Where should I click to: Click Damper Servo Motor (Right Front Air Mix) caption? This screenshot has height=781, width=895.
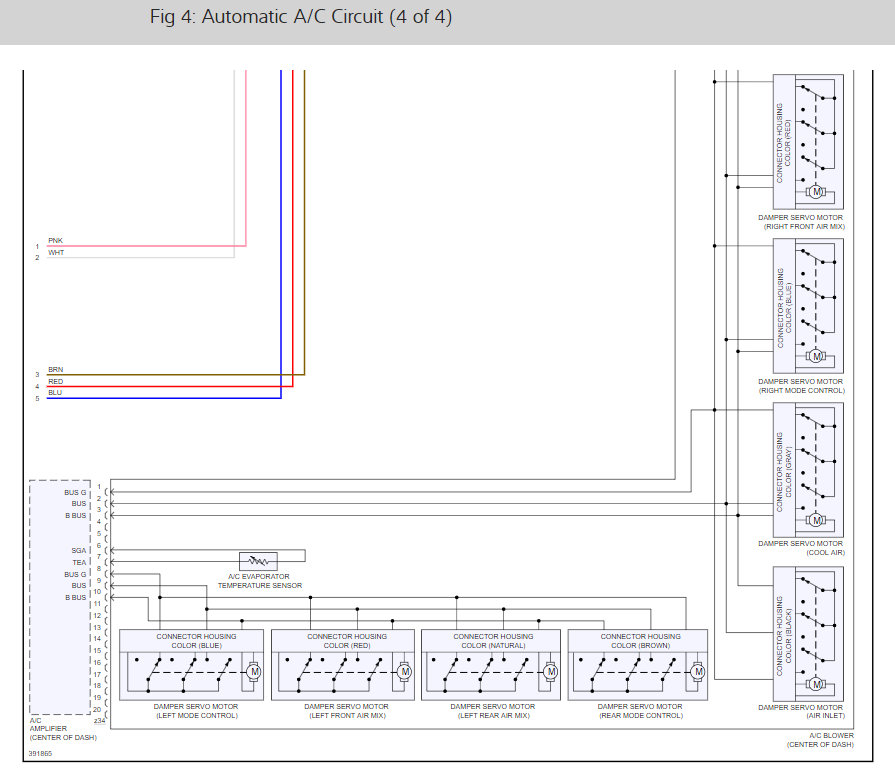801,222
